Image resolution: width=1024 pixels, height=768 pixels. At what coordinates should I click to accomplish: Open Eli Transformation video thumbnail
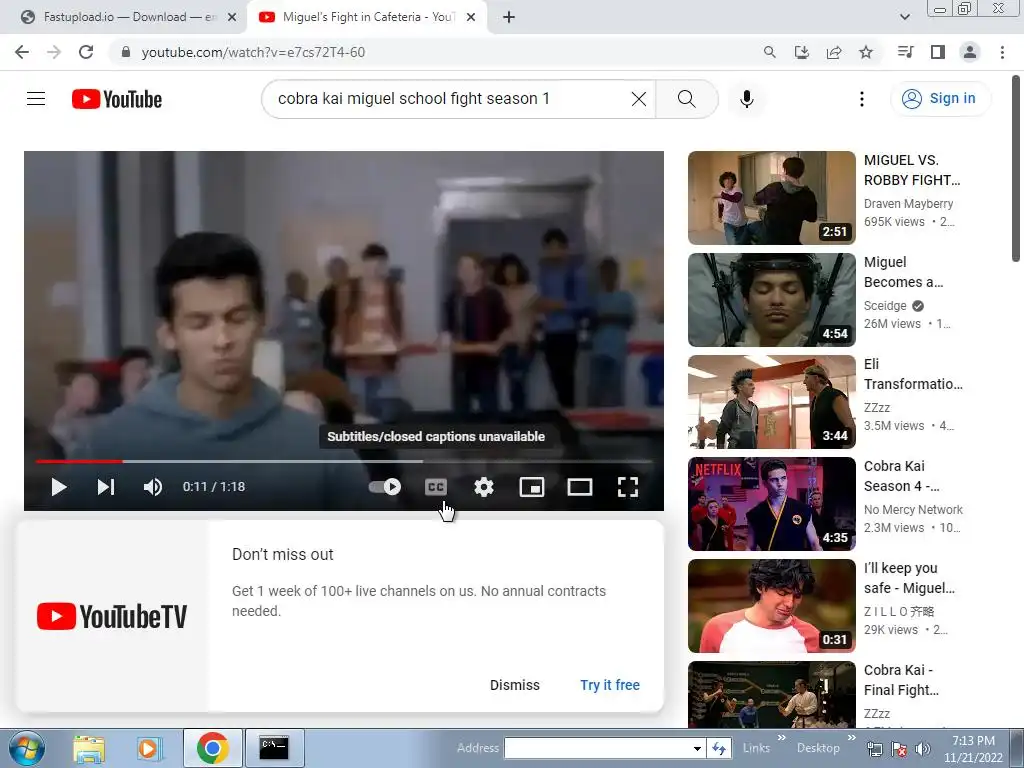[771, 402]
